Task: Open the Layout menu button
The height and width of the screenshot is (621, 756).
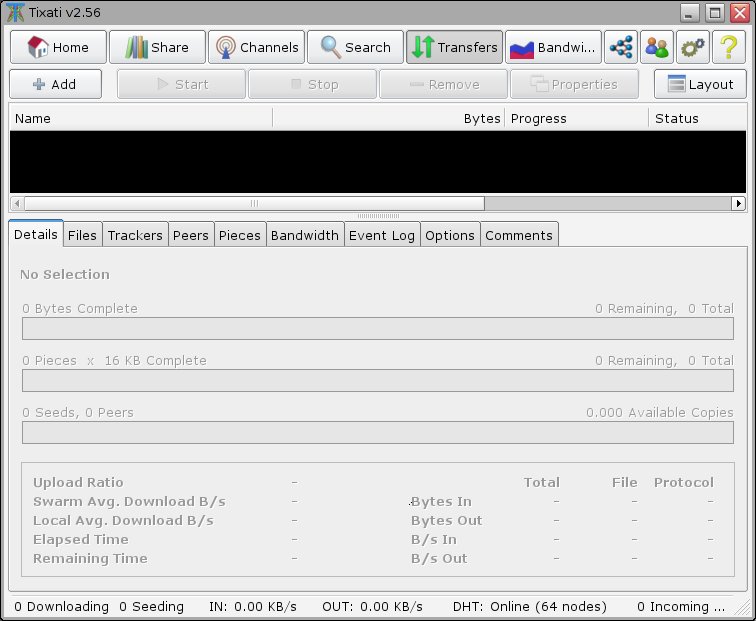Action: (700, 84)
